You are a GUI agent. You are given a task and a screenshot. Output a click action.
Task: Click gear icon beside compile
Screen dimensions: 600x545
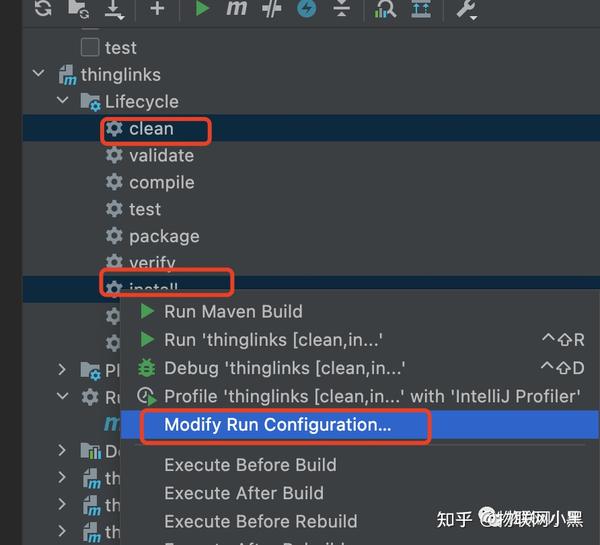114,182
